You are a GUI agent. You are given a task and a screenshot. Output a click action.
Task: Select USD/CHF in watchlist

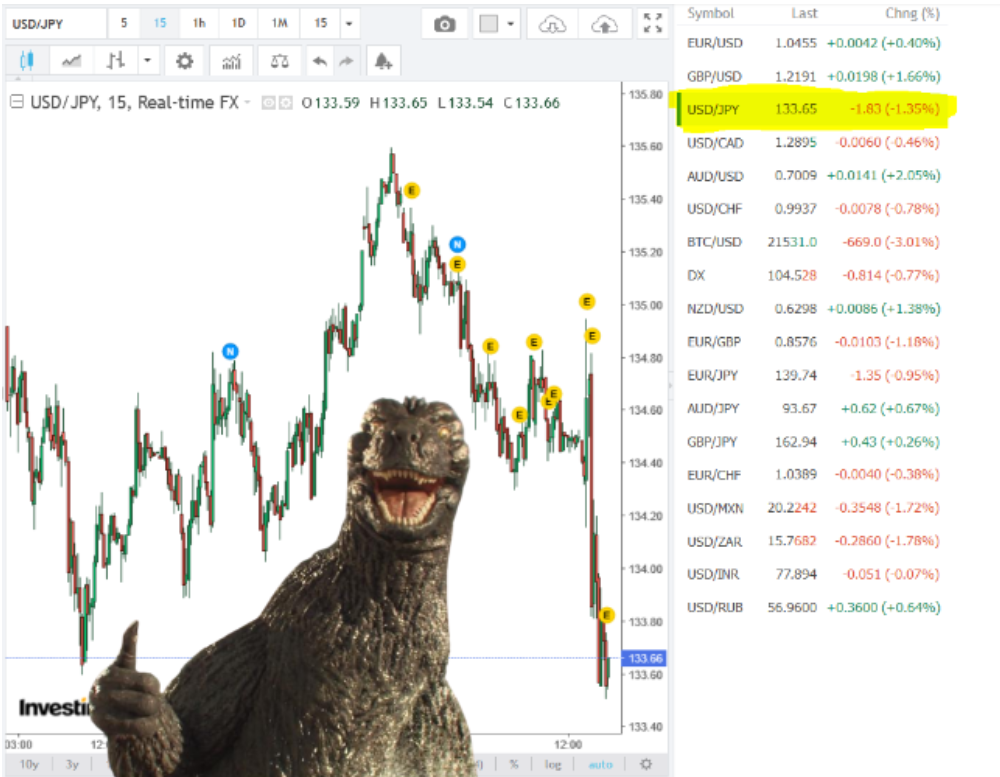pyautogui.click(x=813, y=209)
